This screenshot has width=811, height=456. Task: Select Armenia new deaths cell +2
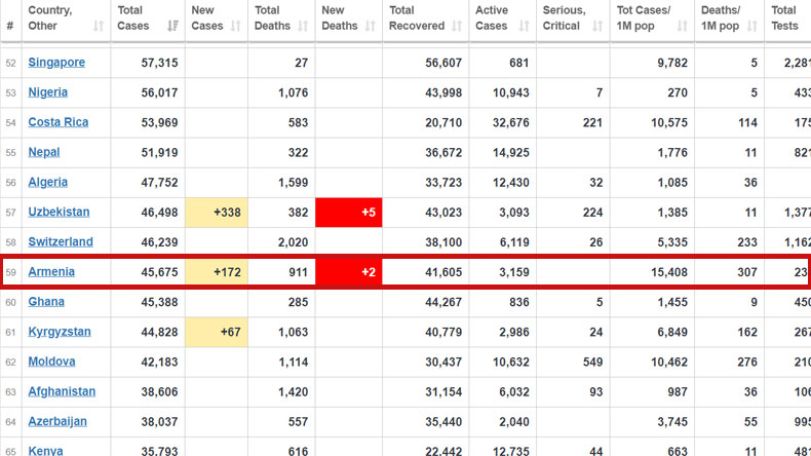click(349, 272)
